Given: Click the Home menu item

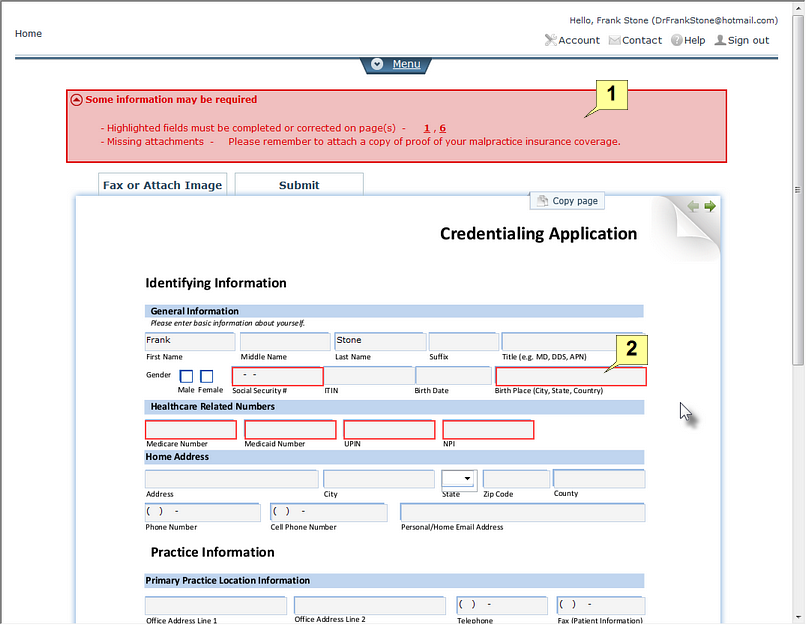Looking at the screenshot, I should 28,33.
